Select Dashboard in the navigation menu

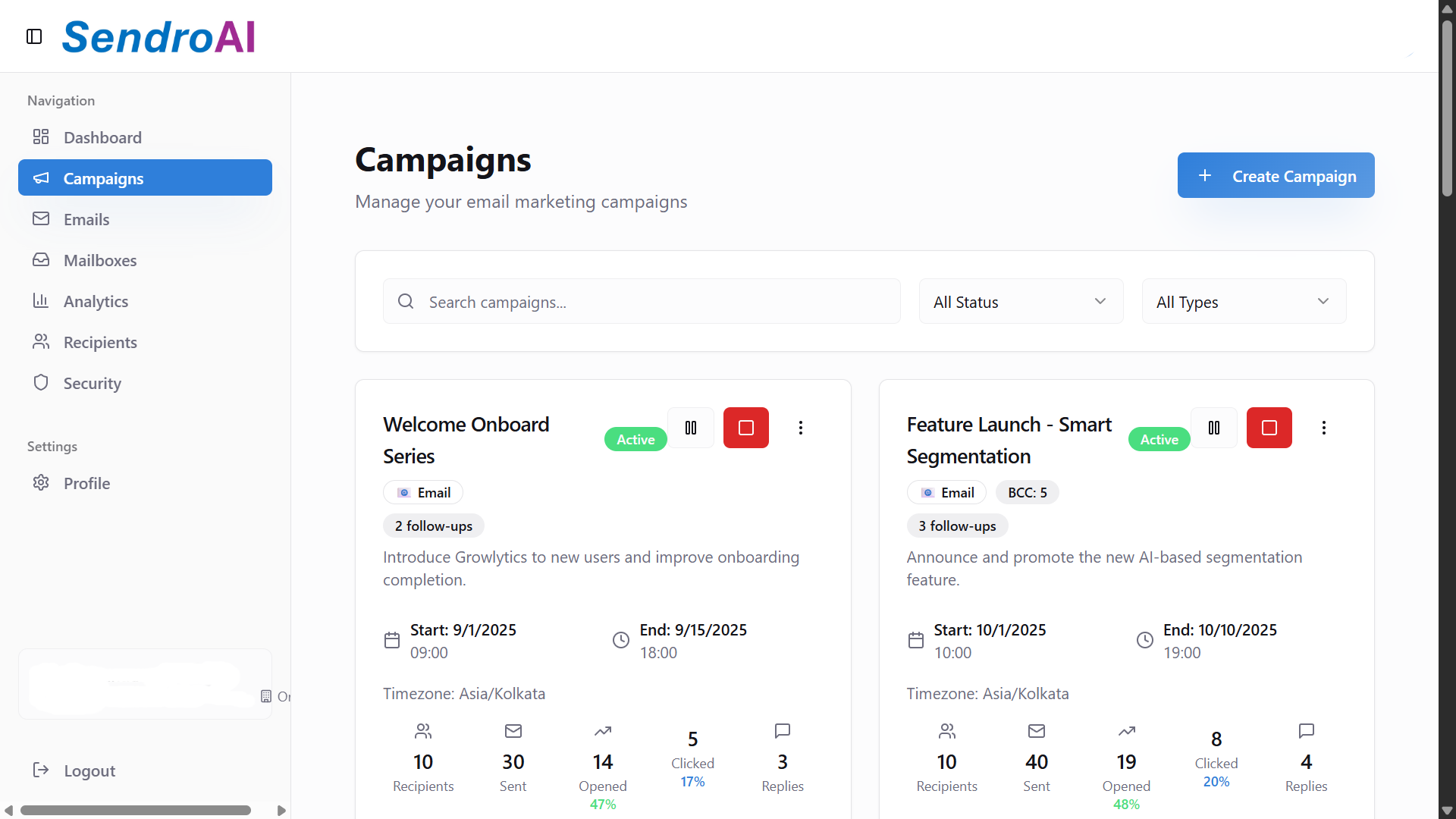click(103, 137)
